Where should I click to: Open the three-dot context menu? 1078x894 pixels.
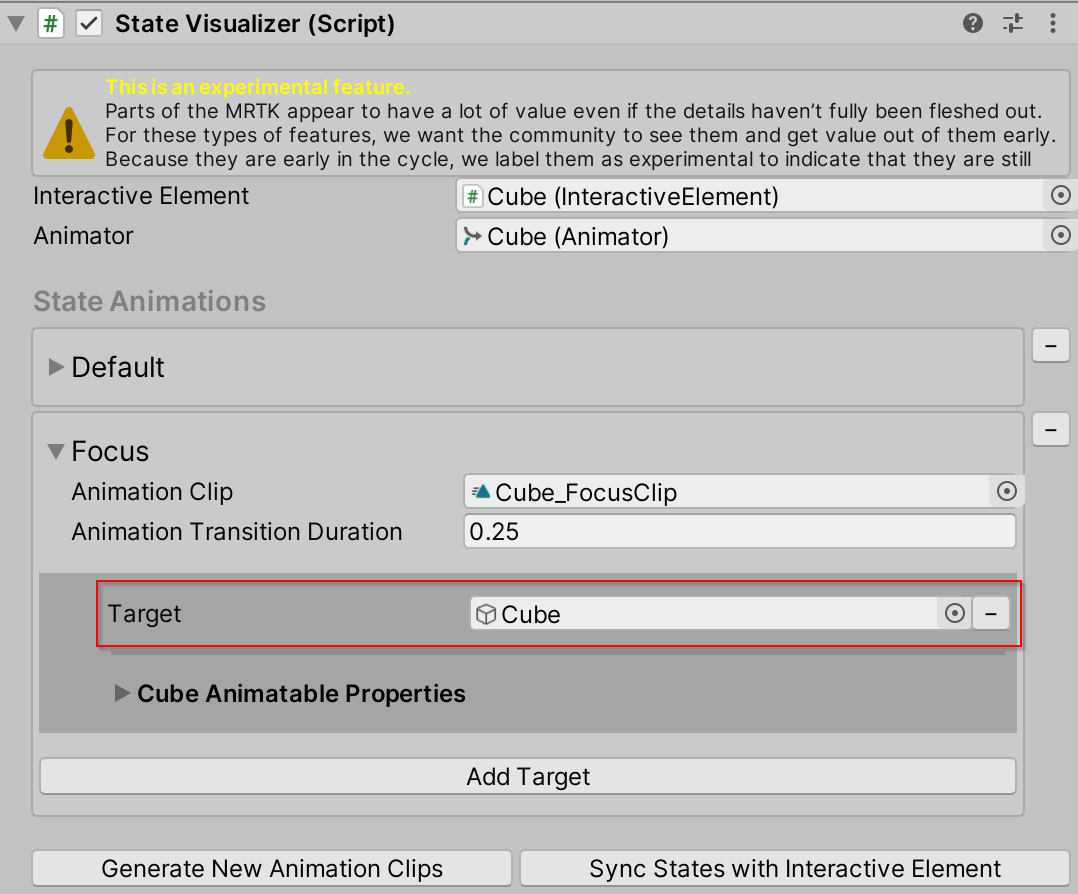click(x=1052, y=22)
